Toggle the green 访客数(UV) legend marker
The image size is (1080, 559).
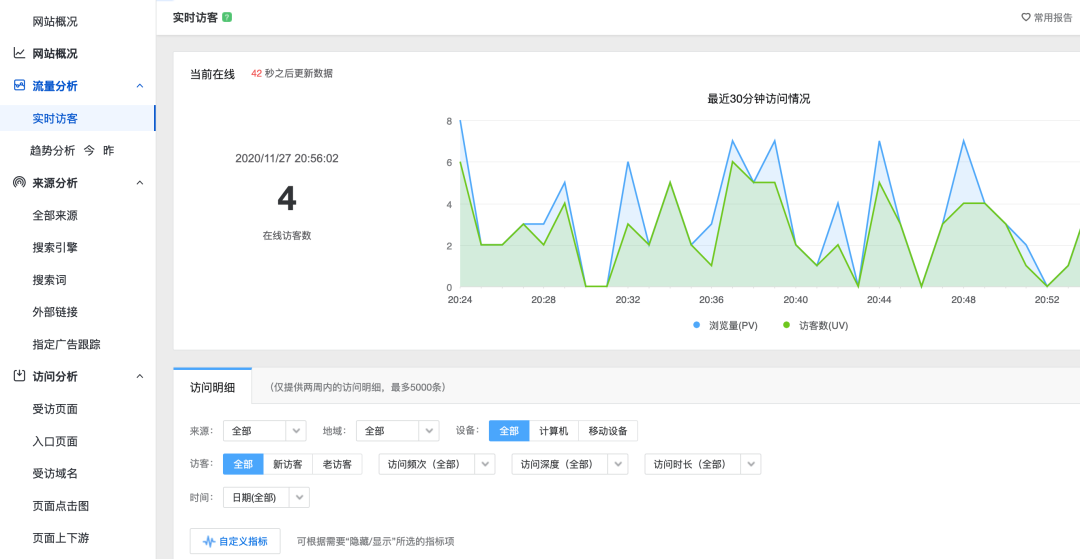(x=786, y=325)
